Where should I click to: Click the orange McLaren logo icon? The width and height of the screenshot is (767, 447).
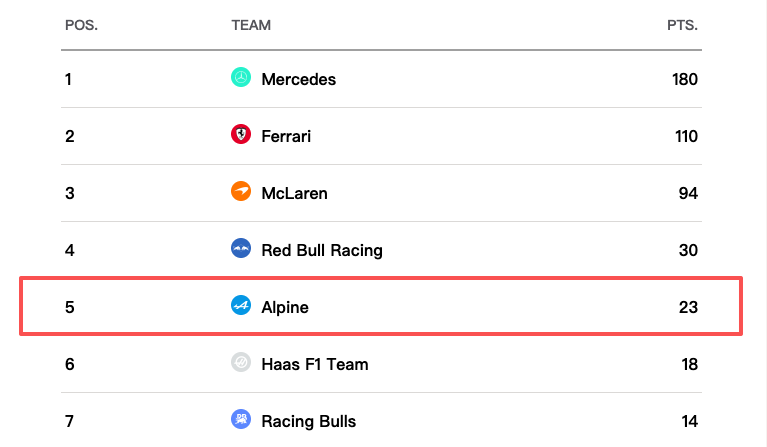[x=241, y=191]
